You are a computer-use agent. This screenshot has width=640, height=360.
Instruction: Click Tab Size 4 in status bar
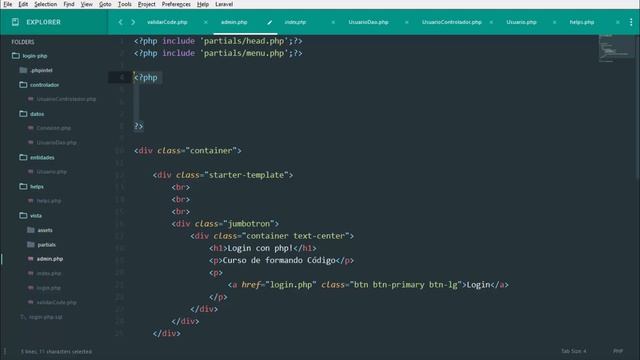click(x=573, y=351)
